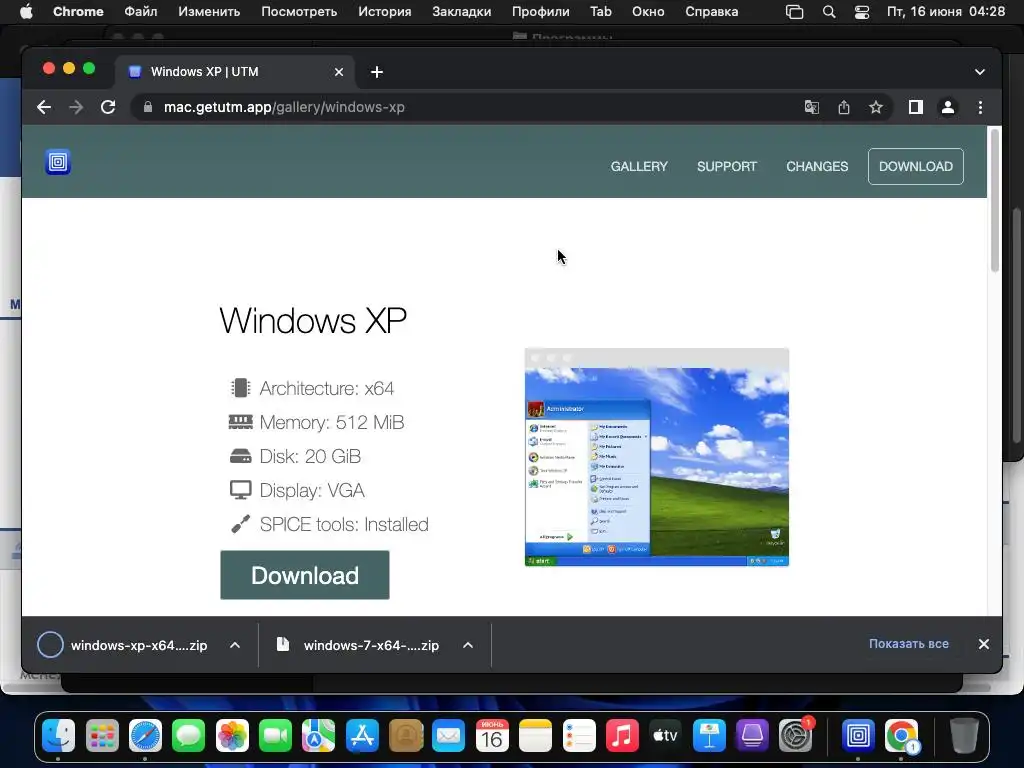Bookmark this page with the star icon
The height and width of the screenshot is (768, 1024).
876,107
